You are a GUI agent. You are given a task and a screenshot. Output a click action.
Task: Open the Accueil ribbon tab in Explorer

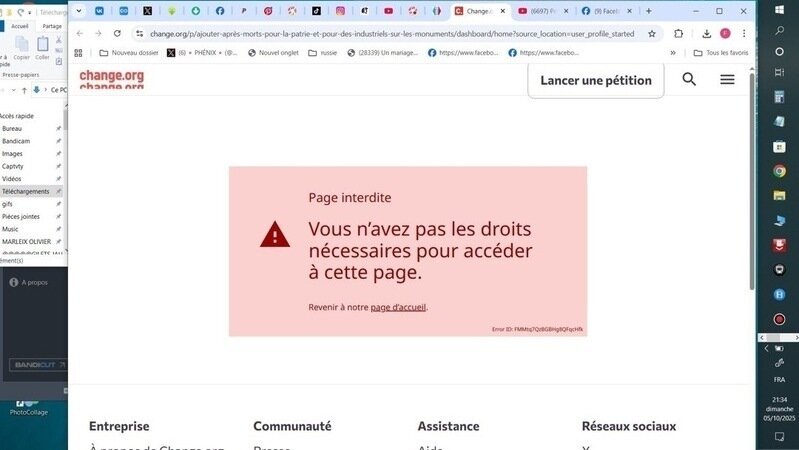(20, 26)
